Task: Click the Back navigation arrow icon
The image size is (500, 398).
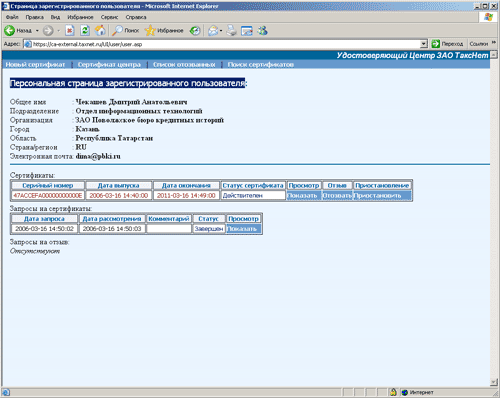Action: pos(10,31)
